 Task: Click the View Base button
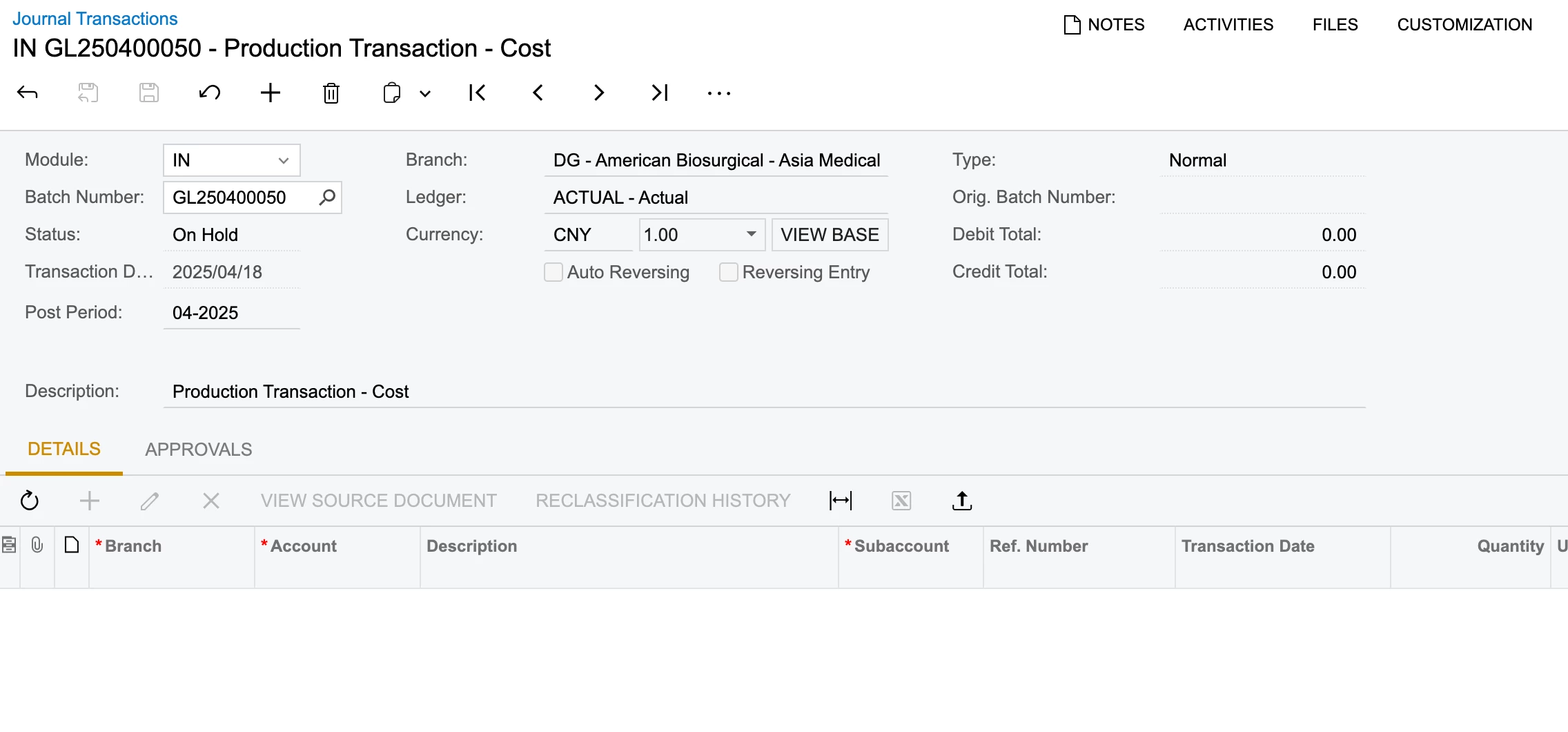pos(830,235)
